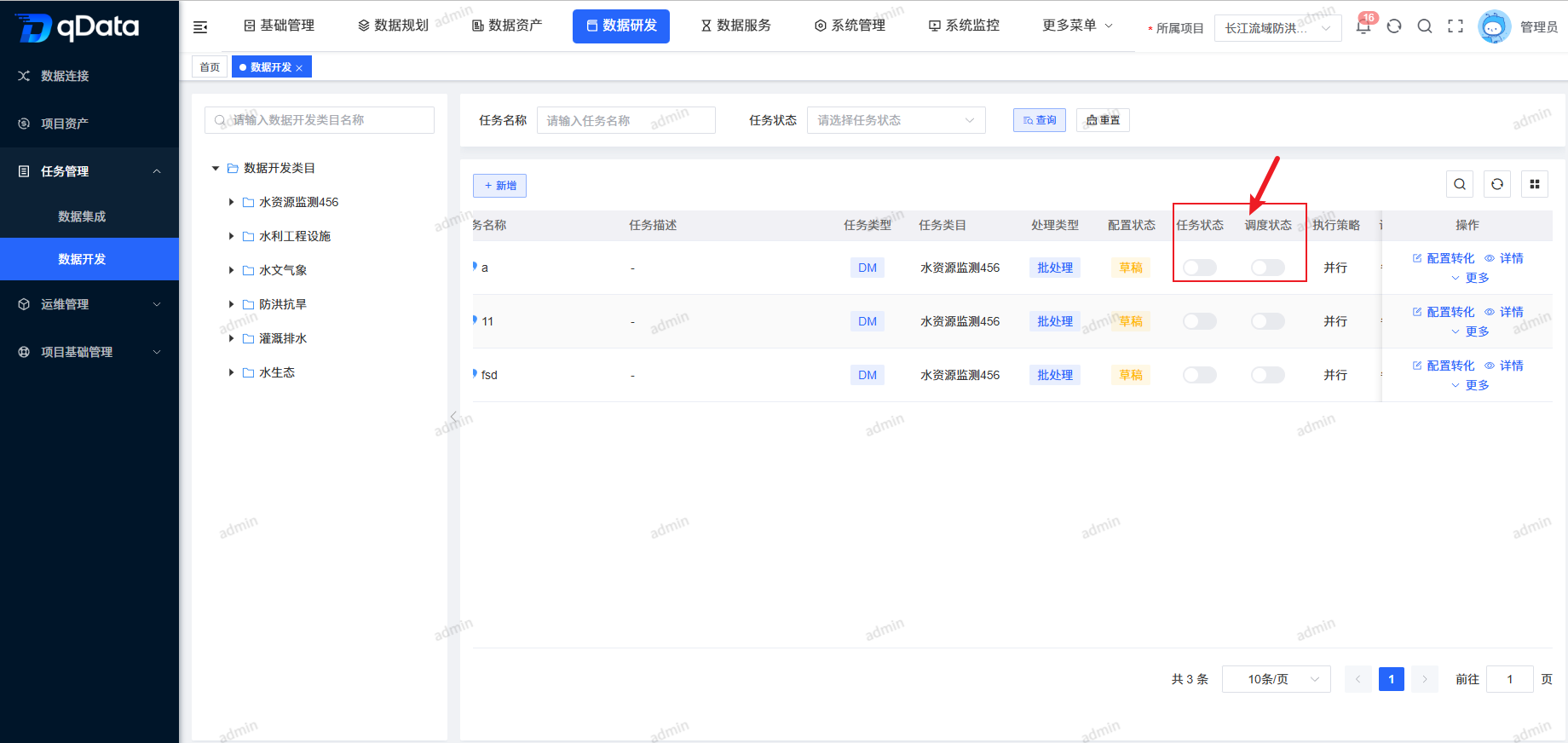Click the qData logo

(78, 27)
